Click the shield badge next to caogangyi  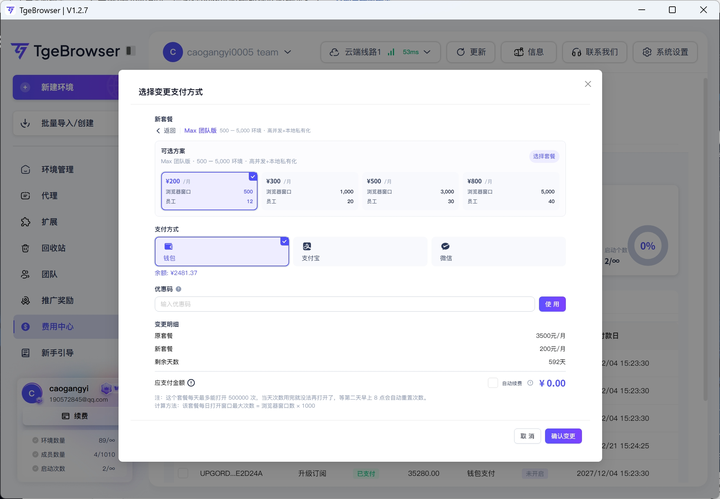click(106, 389)
